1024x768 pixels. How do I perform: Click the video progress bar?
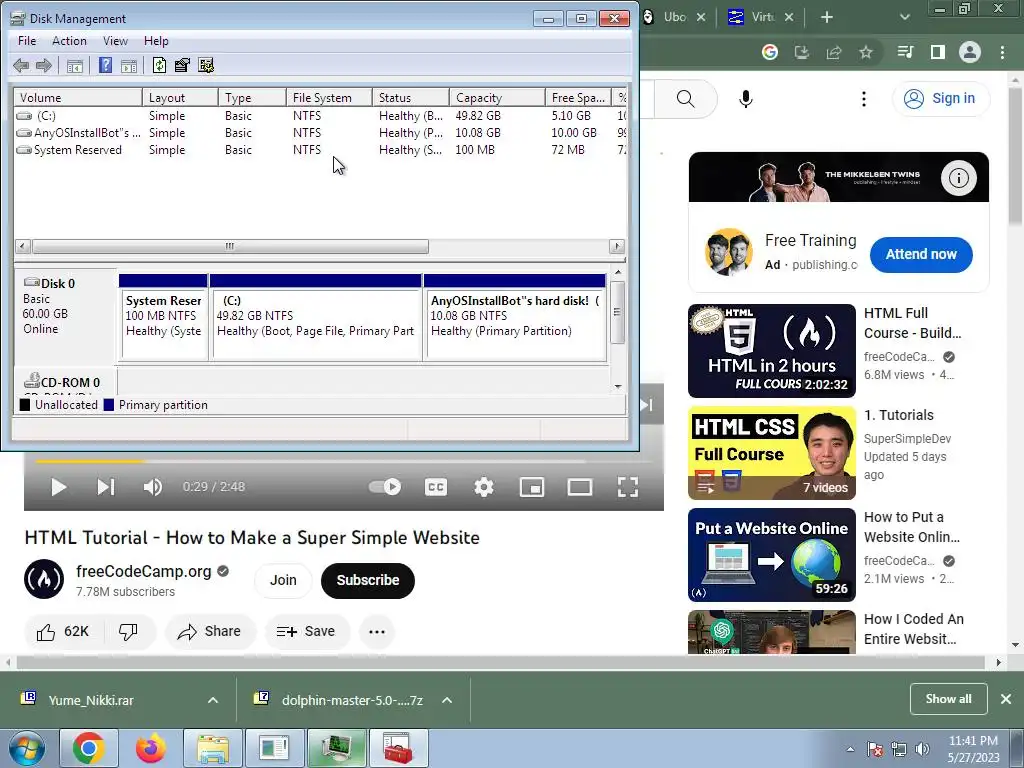coord(344,461)
